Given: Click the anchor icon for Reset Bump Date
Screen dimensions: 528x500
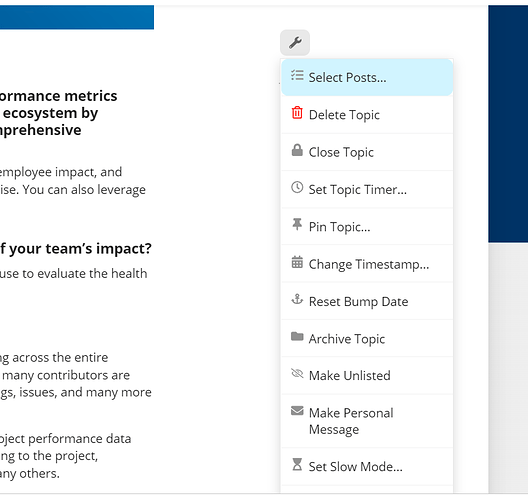Looking at the screenshot, I should click(297, 299).
